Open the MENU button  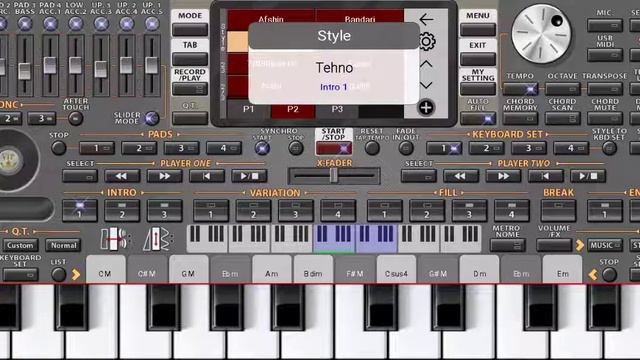coord(478,30)
